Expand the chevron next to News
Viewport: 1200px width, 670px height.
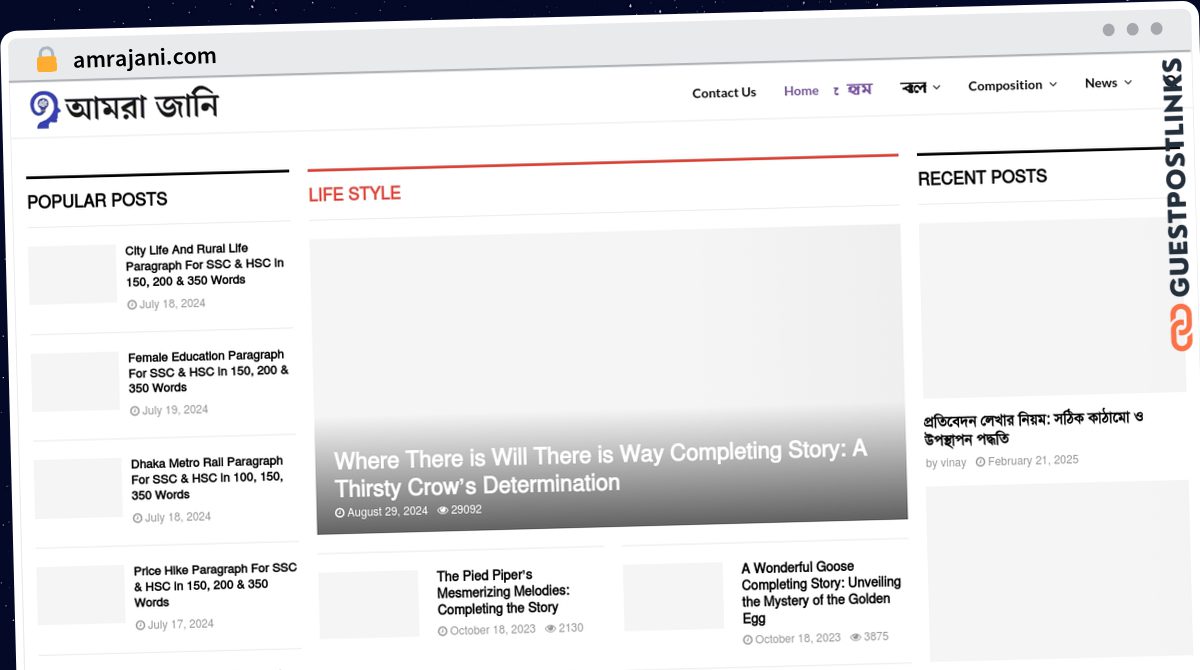[x=1128, y=83]
